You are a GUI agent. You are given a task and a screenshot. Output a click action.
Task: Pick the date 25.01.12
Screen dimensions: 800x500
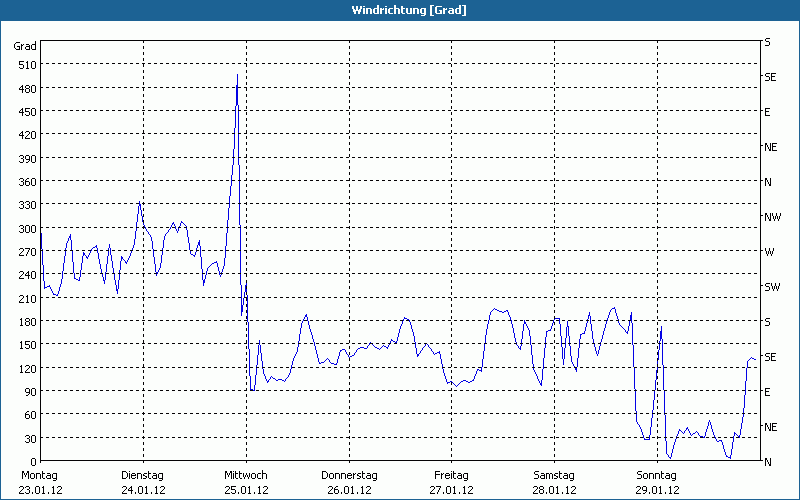[x=246, y=490]
